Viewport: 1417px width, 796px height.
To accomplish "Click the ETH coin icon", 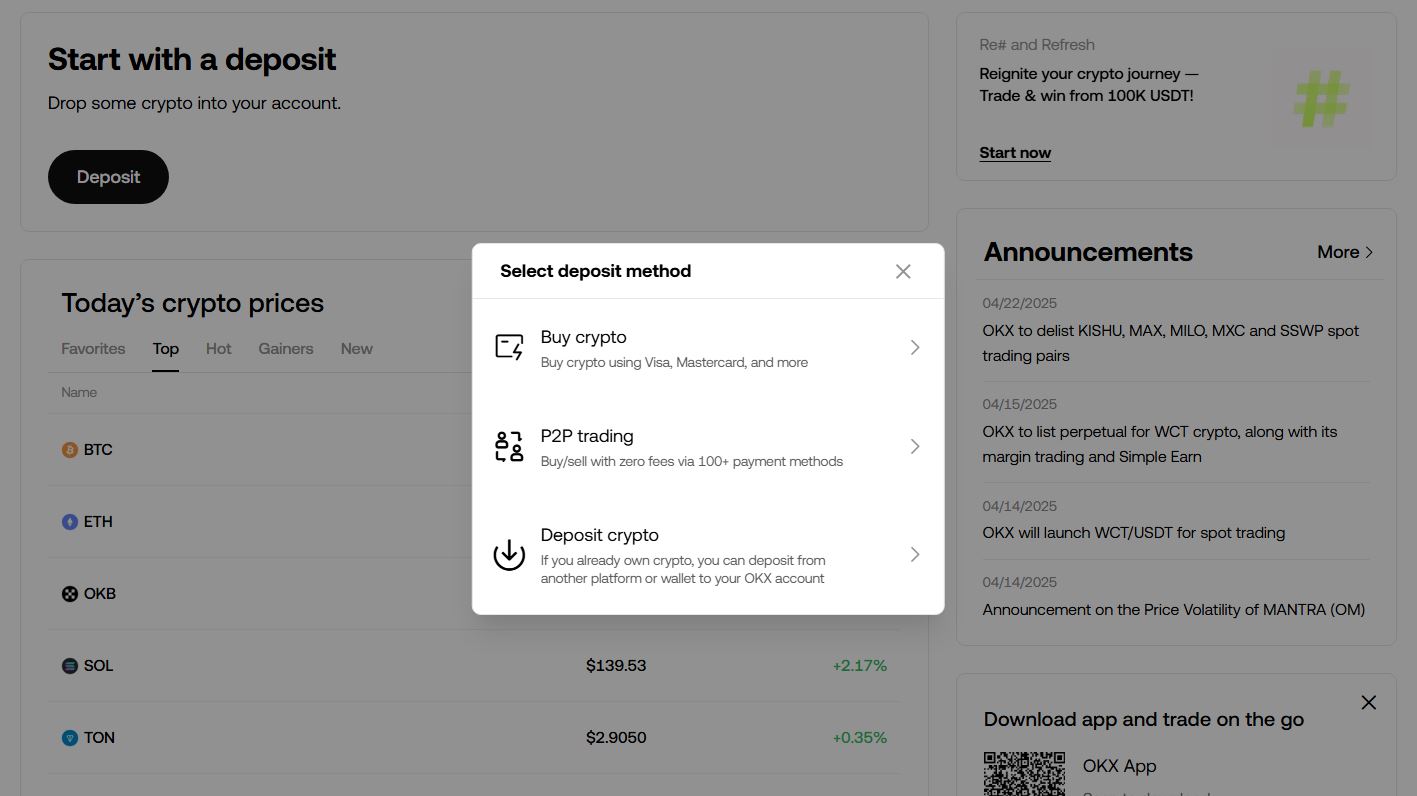I will click(70, 522).
